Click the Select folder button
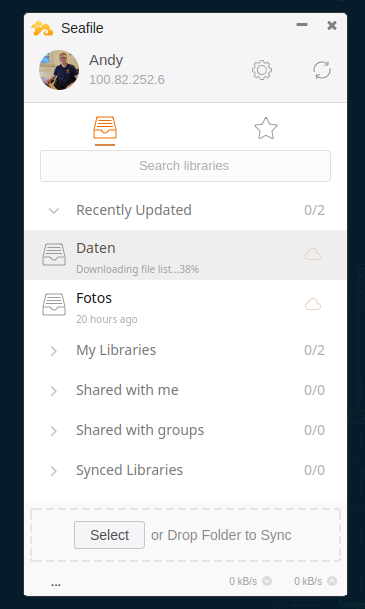 [110, 535]
